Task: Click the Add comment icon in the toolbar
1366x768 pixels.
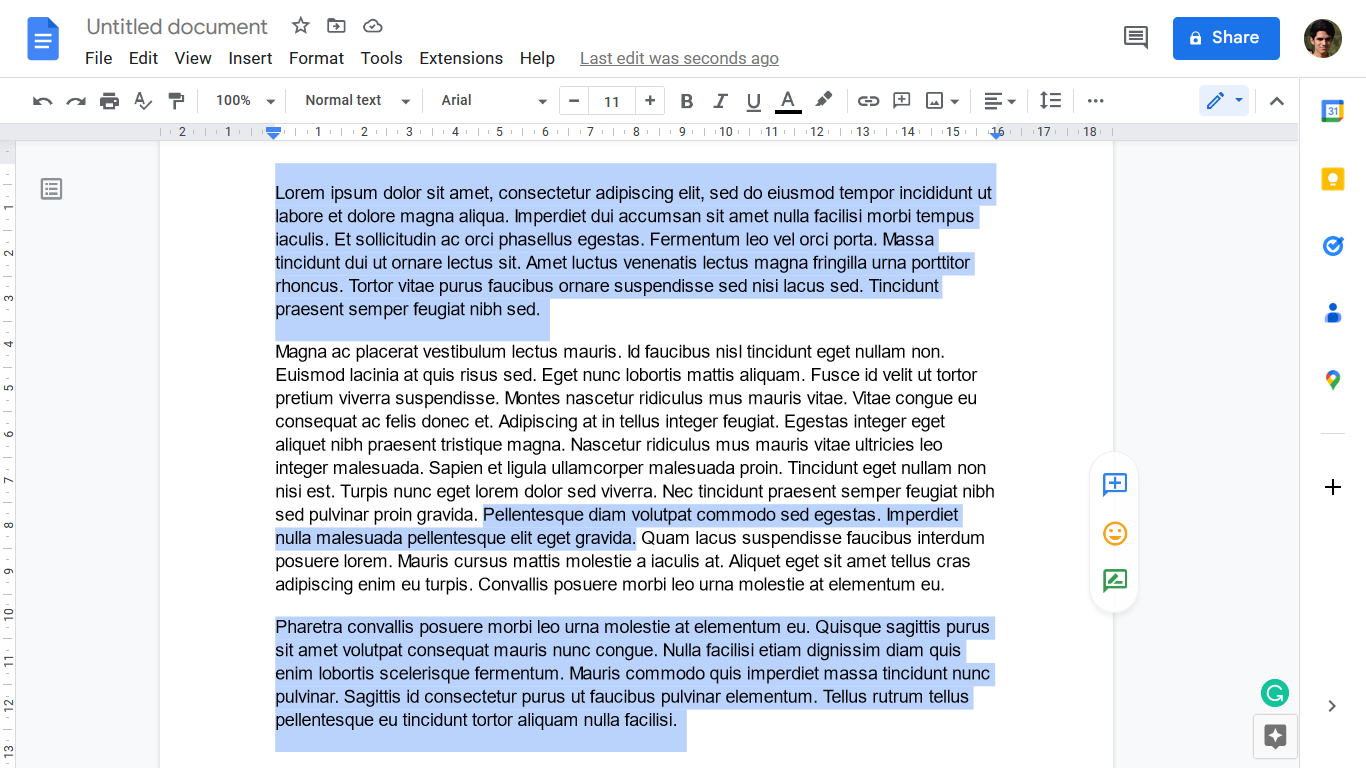Action: [x=901, y=100]
